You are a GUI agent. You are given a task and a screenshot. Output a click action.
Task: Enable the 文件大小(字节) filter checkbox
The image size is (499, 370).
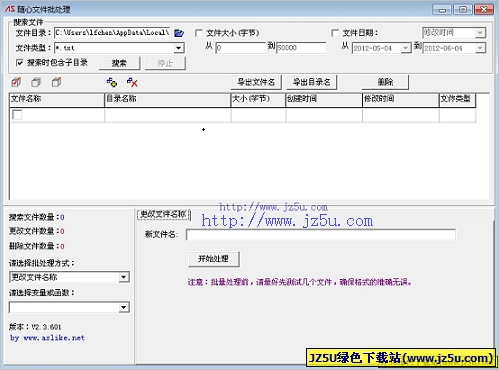(x=199, y=33)
